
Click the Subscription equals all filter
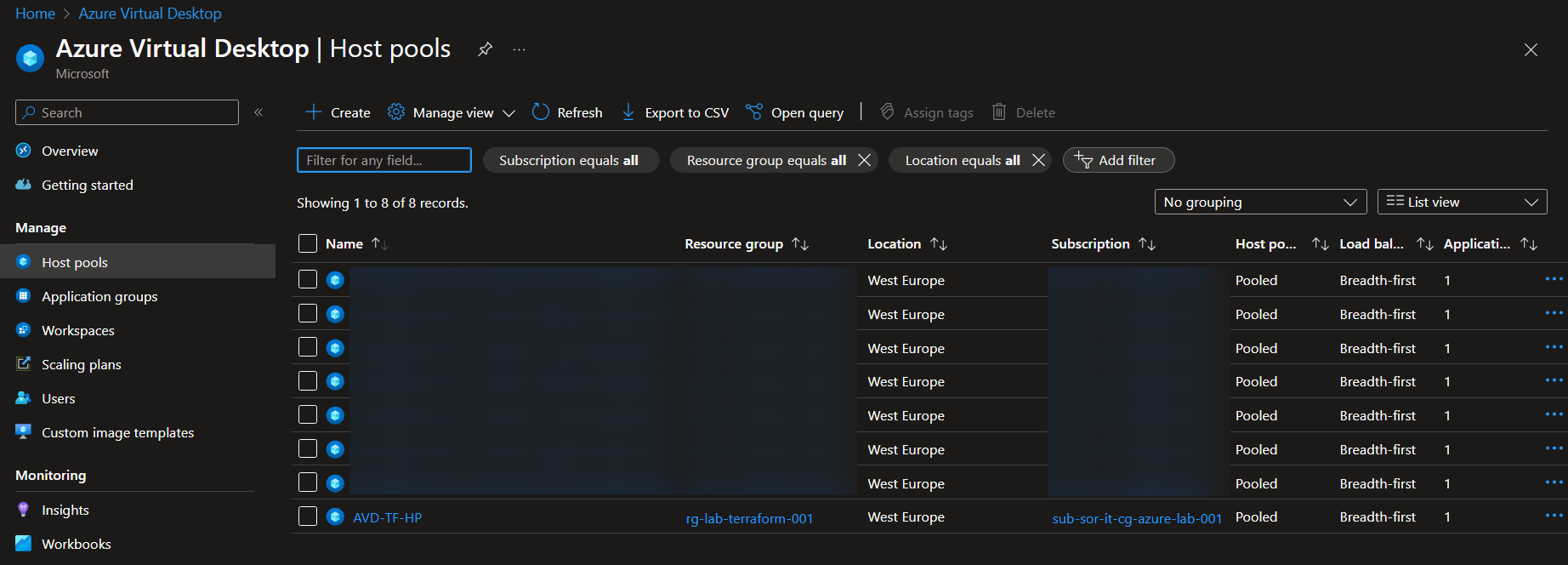point(571,160)
